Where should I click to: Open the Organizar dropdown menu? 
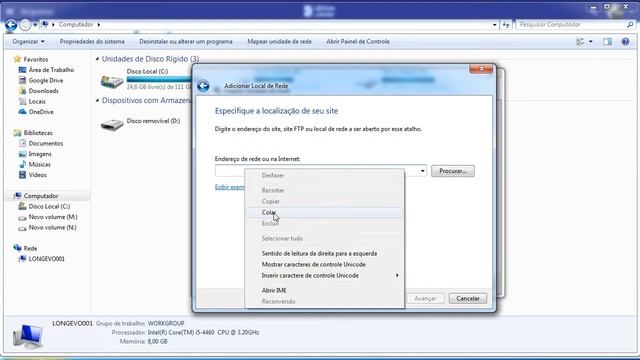click(28, 42)
